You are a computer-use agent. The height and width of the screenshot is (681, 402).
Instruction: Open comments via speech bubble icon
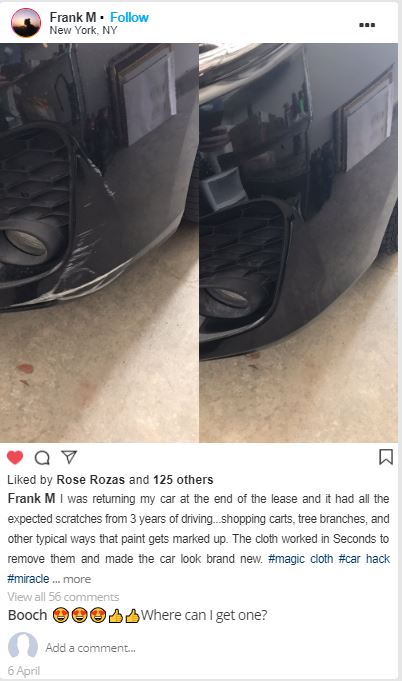[x=42, y=458]
